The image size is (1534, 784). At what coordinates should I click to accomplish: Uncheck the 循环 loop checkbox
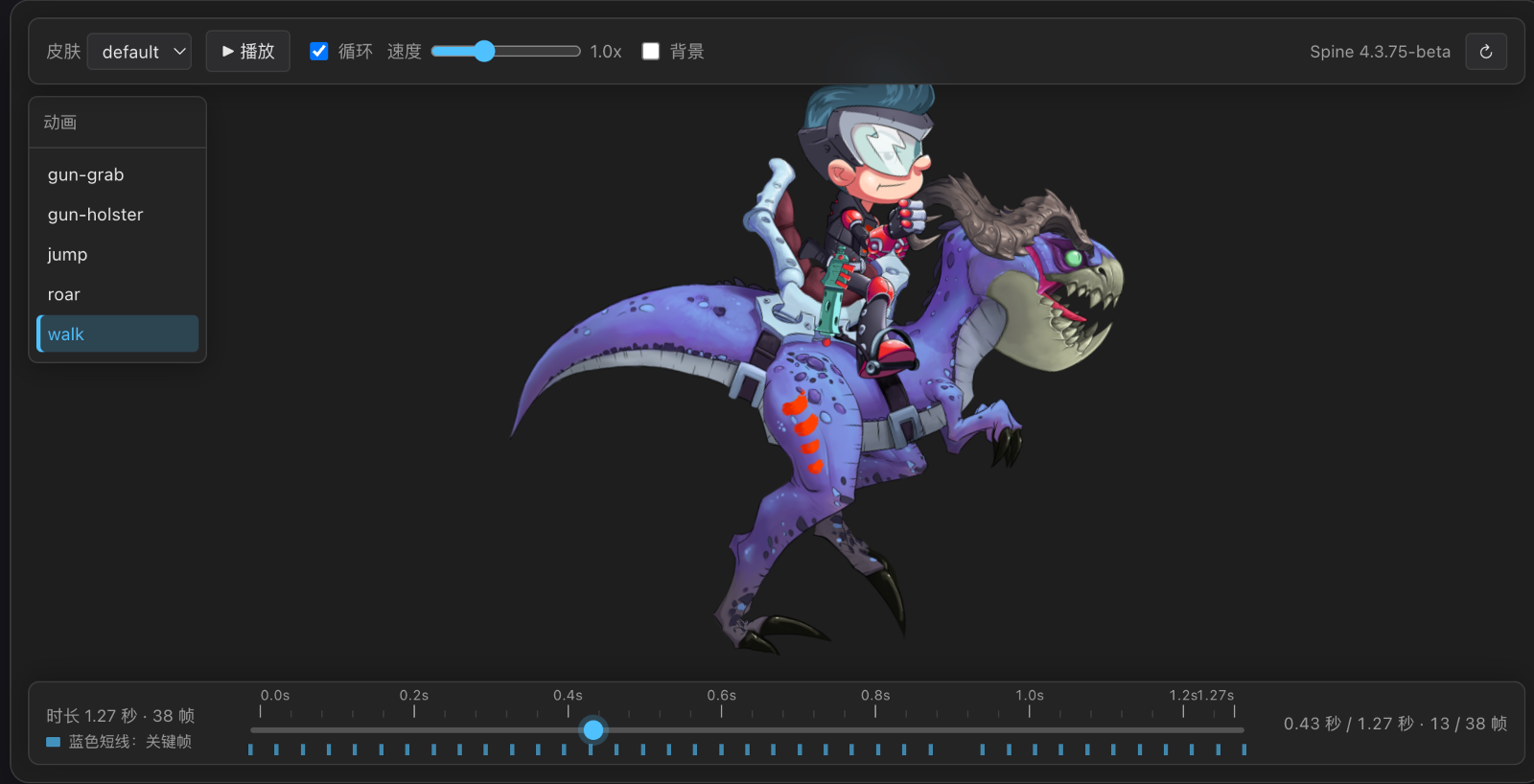click(x=319, y=52)
